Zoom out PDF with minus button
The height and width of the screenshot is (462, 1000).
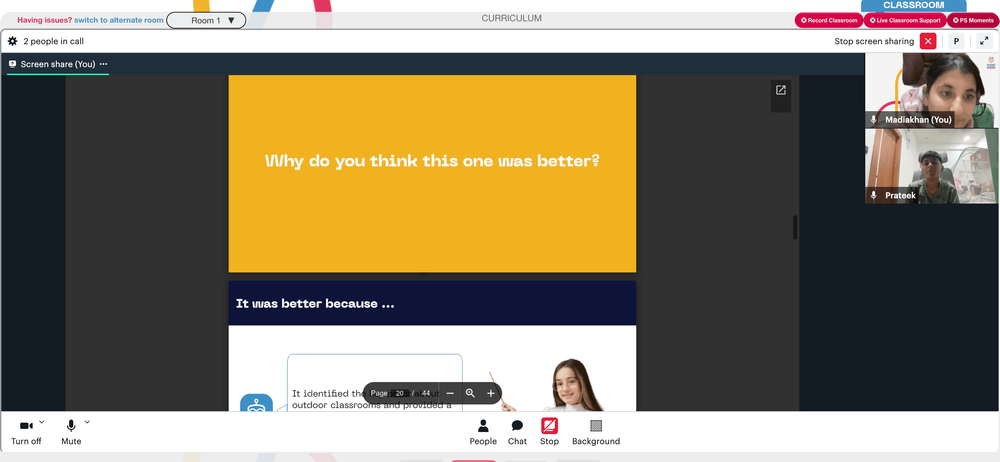[x=450, y=393]
